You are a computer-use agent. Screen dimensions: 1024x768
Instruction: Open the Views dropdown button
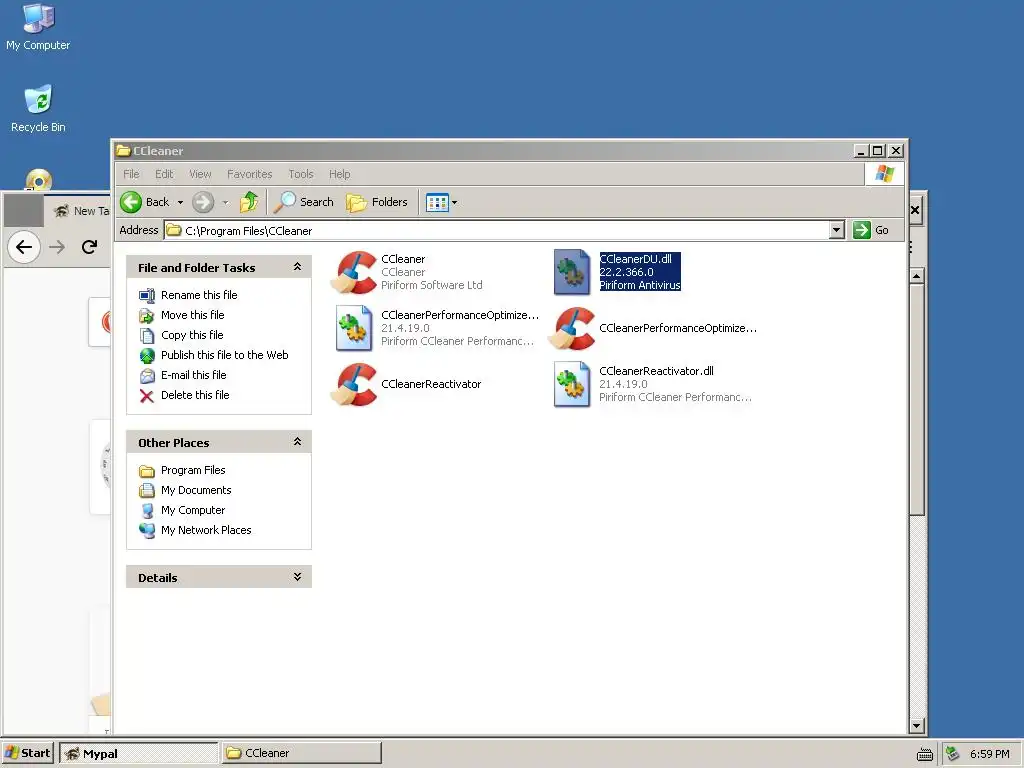(441, 202)
